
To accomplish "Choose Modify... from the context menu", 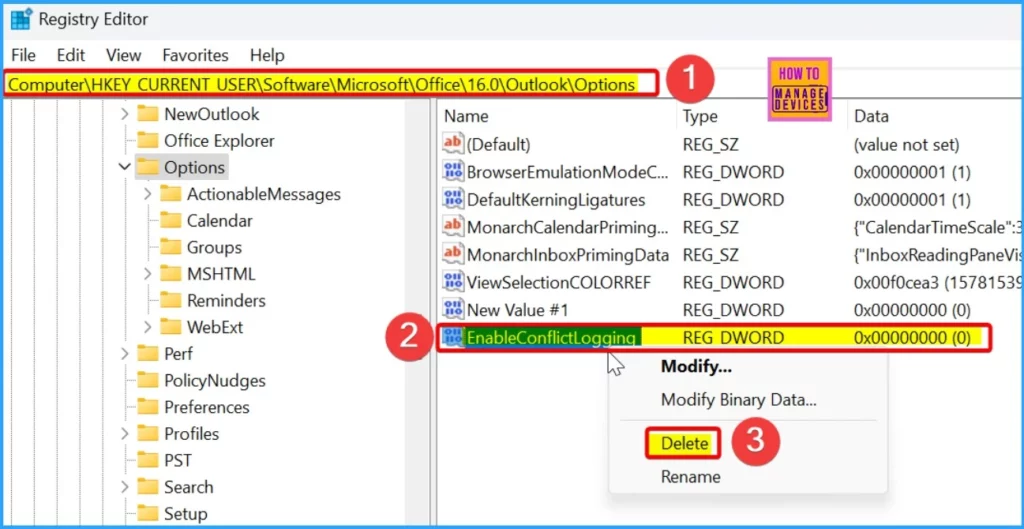I will (696, 366).
